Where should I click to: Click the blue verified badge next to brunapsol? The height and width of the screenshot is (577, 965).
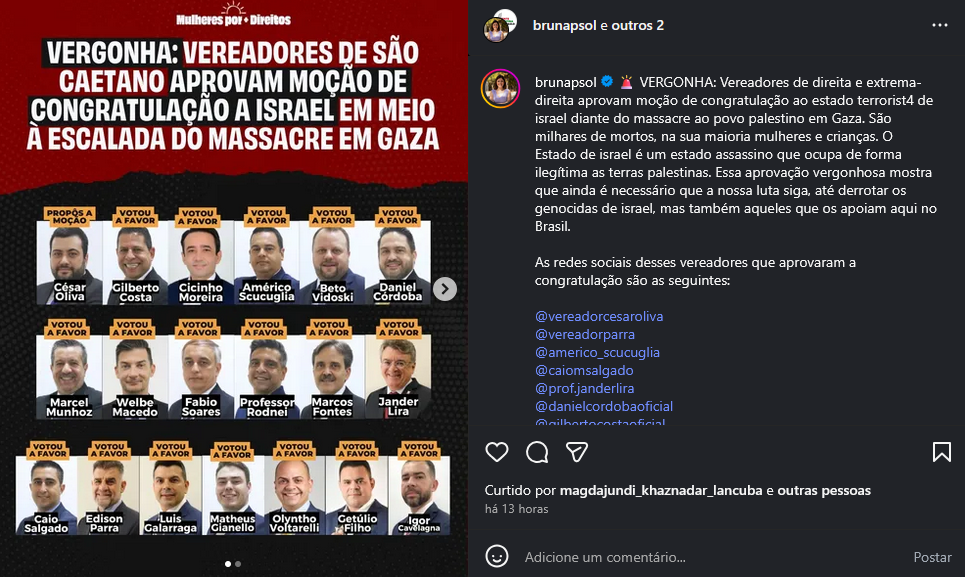pyautogui.click(x=607, y=81)
